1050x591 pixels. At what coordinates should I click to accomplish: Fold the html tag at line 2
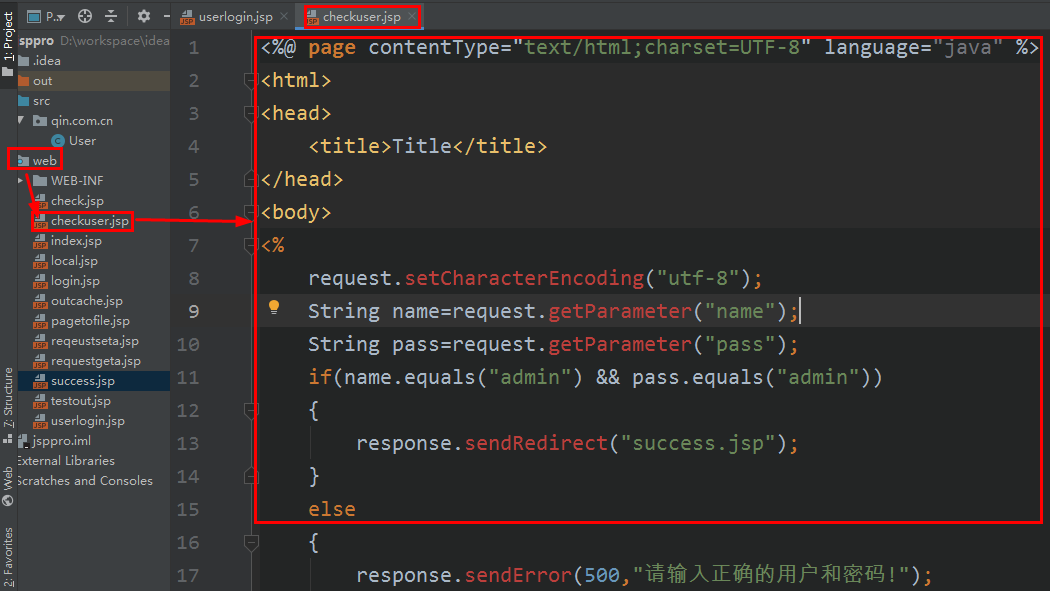251,81
